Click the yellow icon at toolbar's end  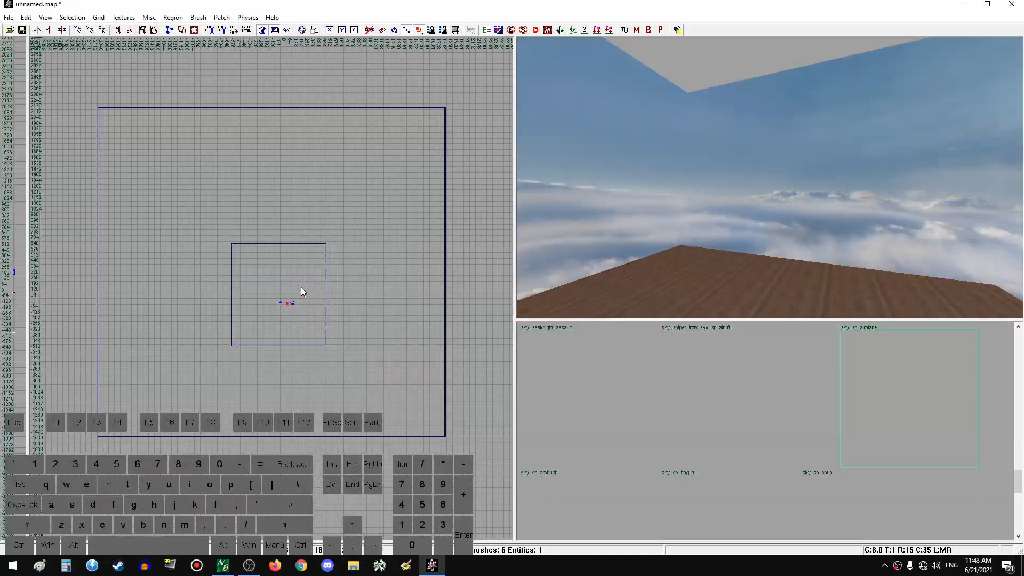(x=678, y=30)
